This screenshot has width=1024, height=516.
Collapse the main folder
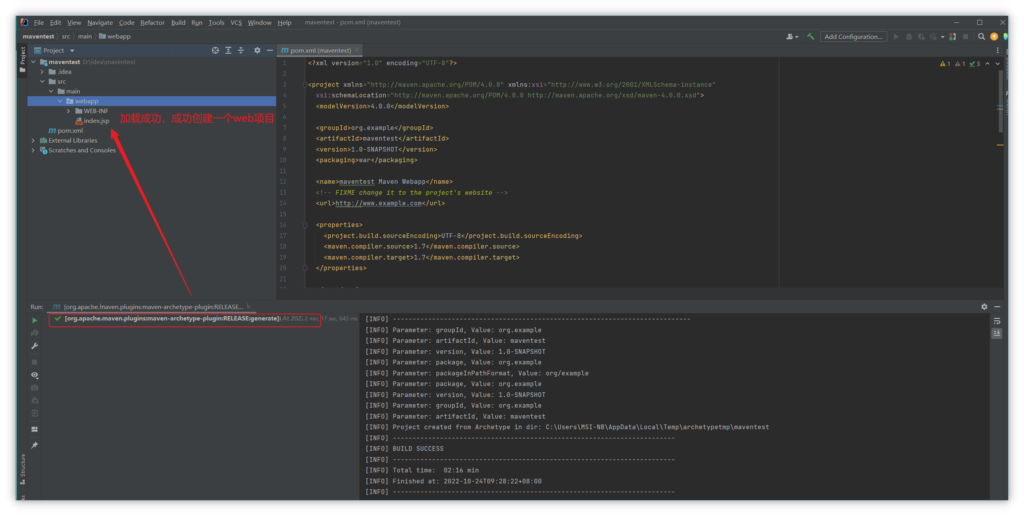pos(51,91)
